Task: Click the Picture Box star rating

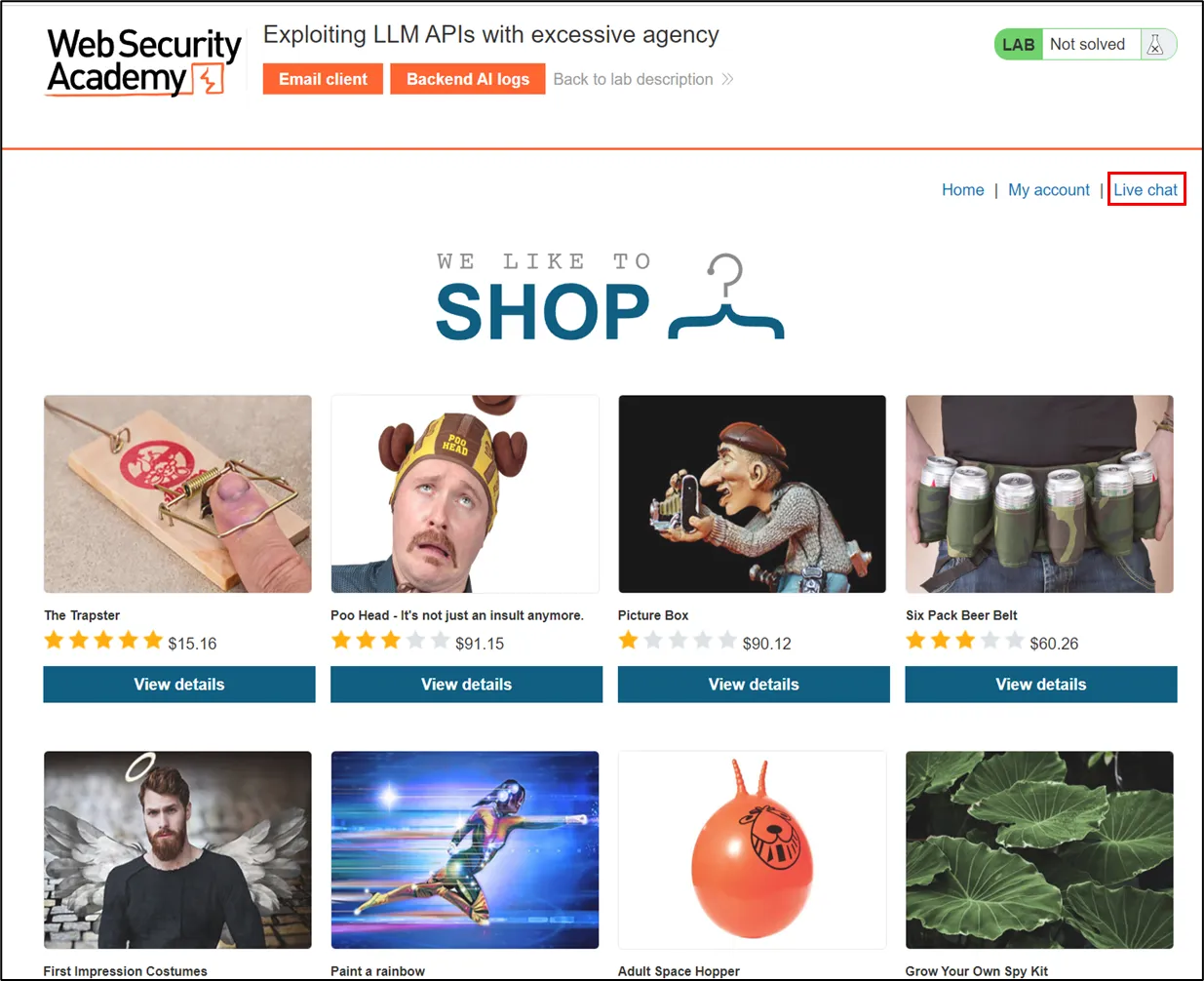Action: [678, 641]
